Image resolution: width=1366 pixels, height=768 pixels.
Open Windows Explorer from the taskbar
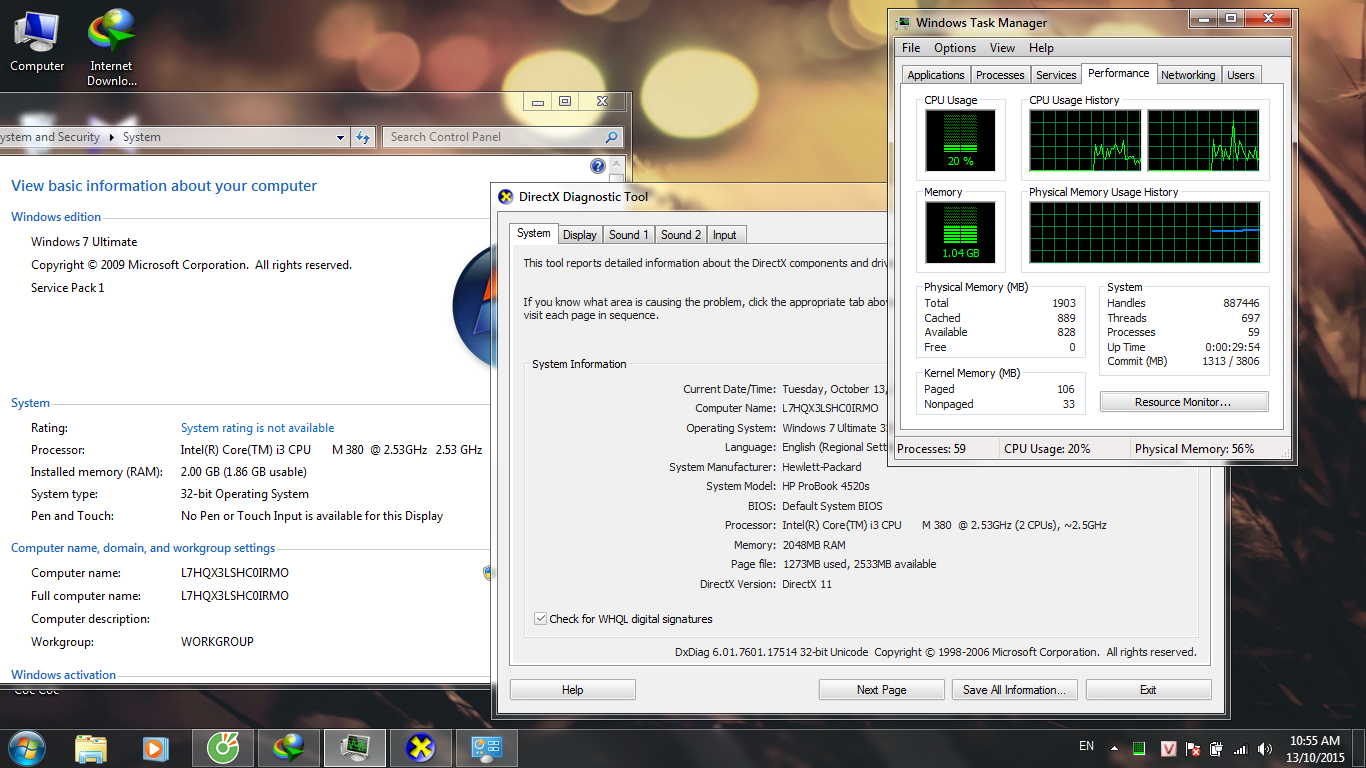tap(91, 748)
